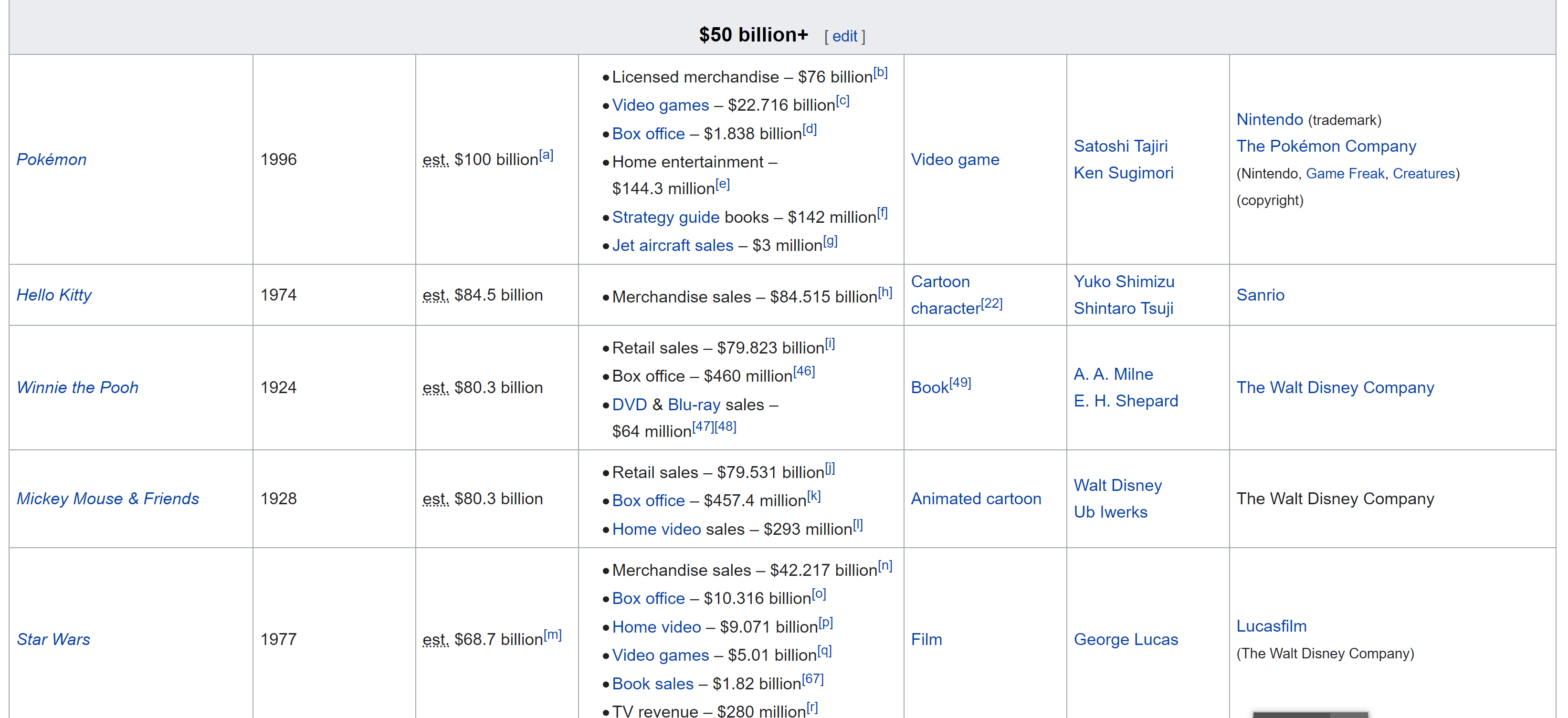
Task: Open reference [49] after Book
Action: [x=960, y=383]
